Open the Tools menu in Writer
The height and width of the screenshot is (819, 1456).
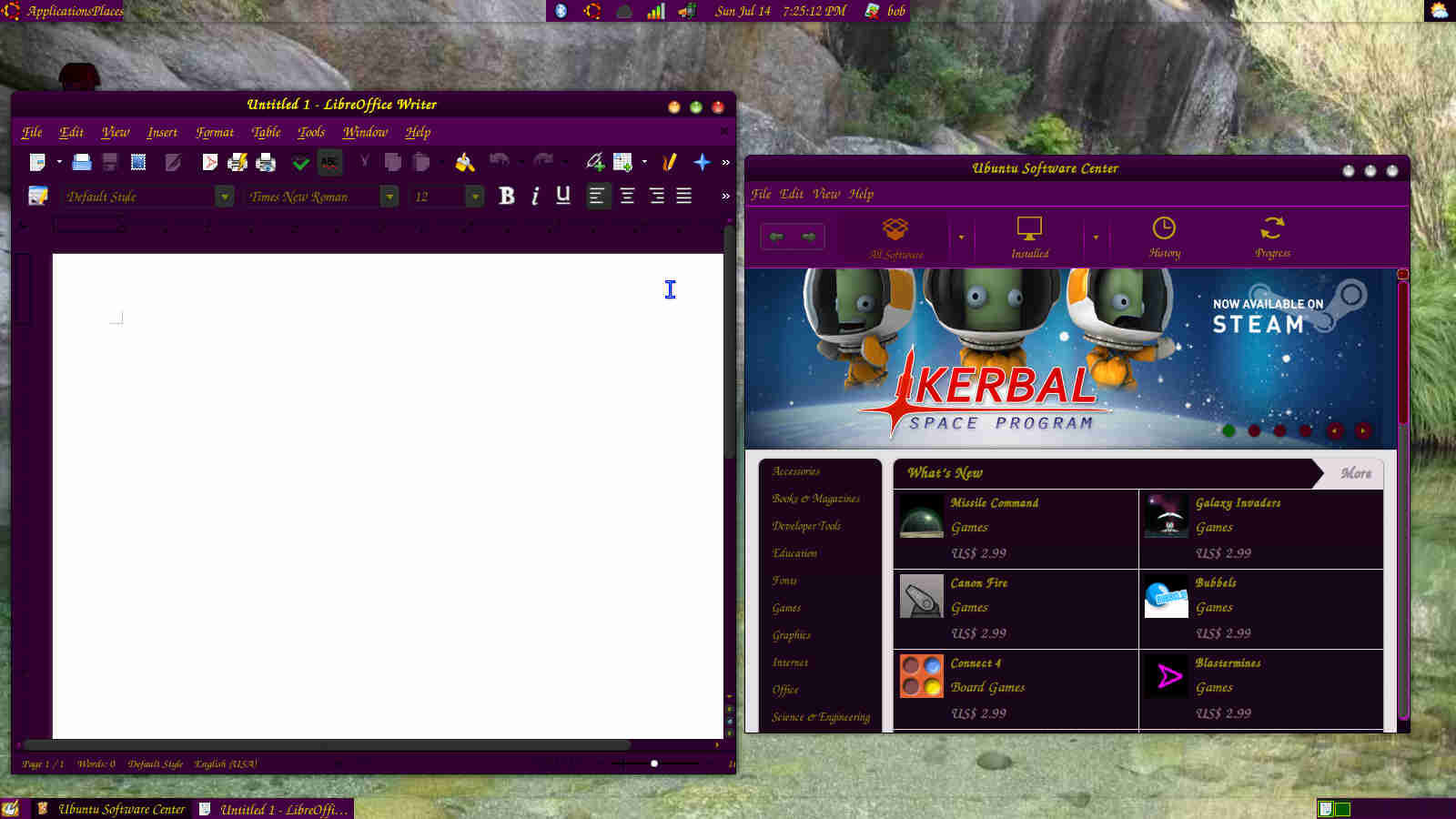pyautogui.click(x=311, y=132)
